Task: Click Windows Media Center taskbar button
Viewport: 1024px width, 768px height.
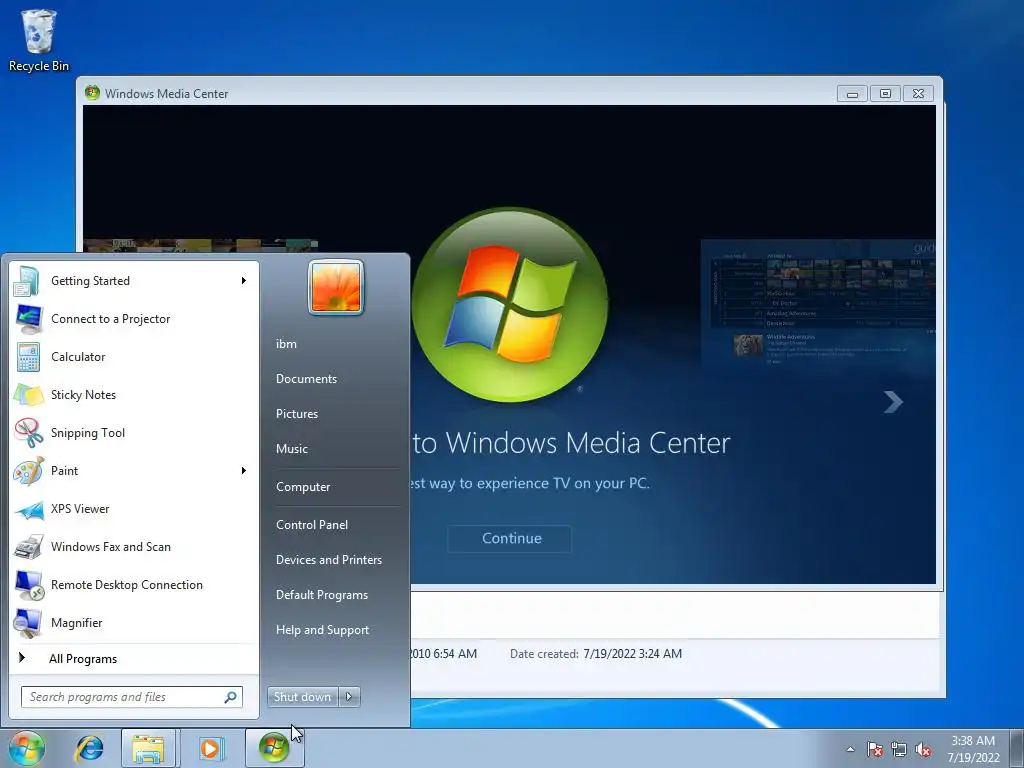Action: pyautogui.click(x=273, y=748)
